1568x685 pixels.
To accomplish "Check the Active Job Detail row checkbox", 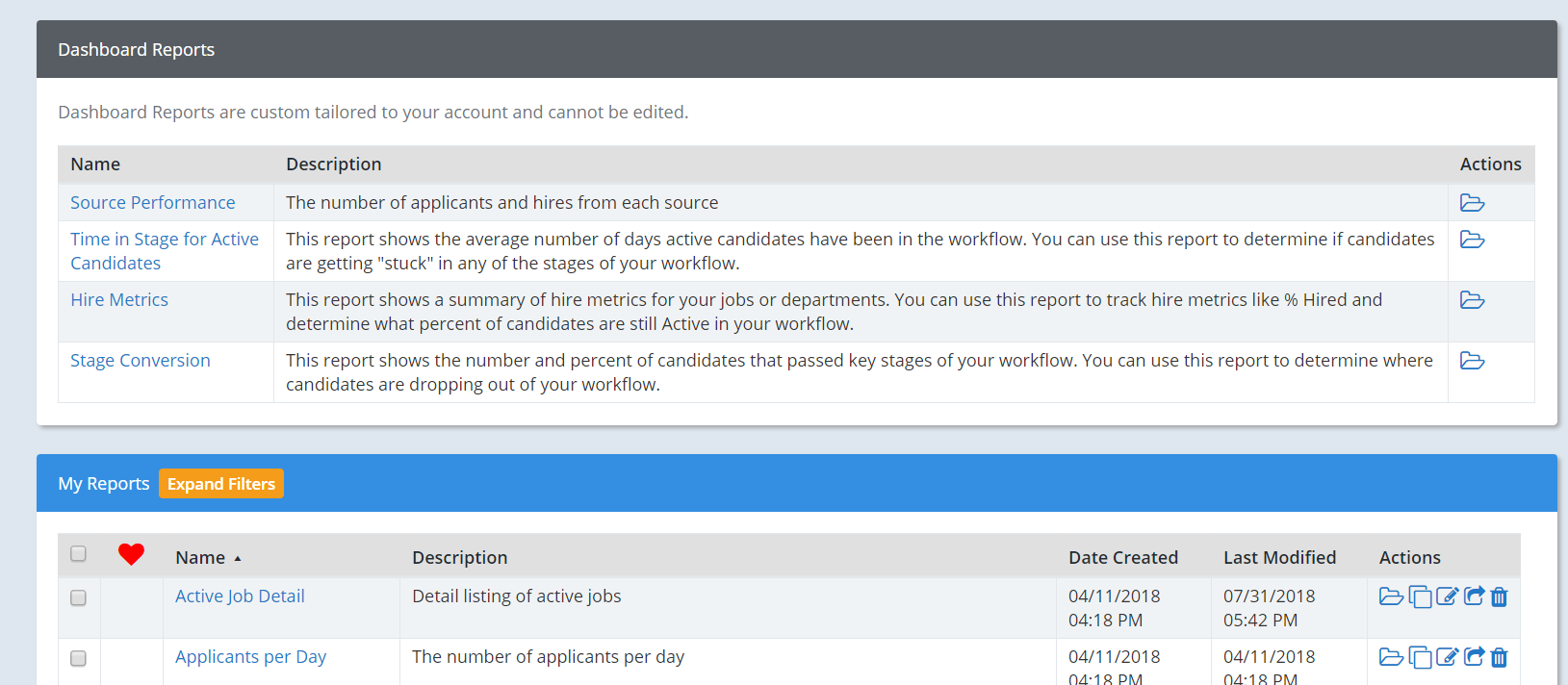I will tap(78, 598).
